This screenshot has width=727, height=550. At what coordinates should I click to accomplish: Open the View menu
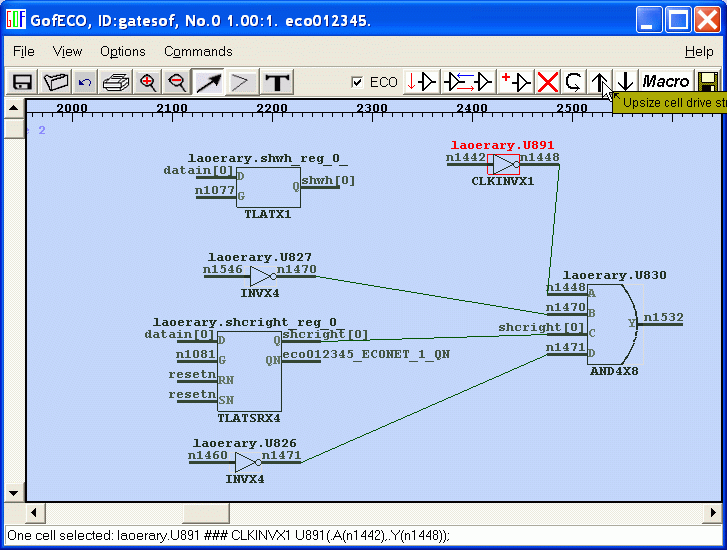pos(67,51)
